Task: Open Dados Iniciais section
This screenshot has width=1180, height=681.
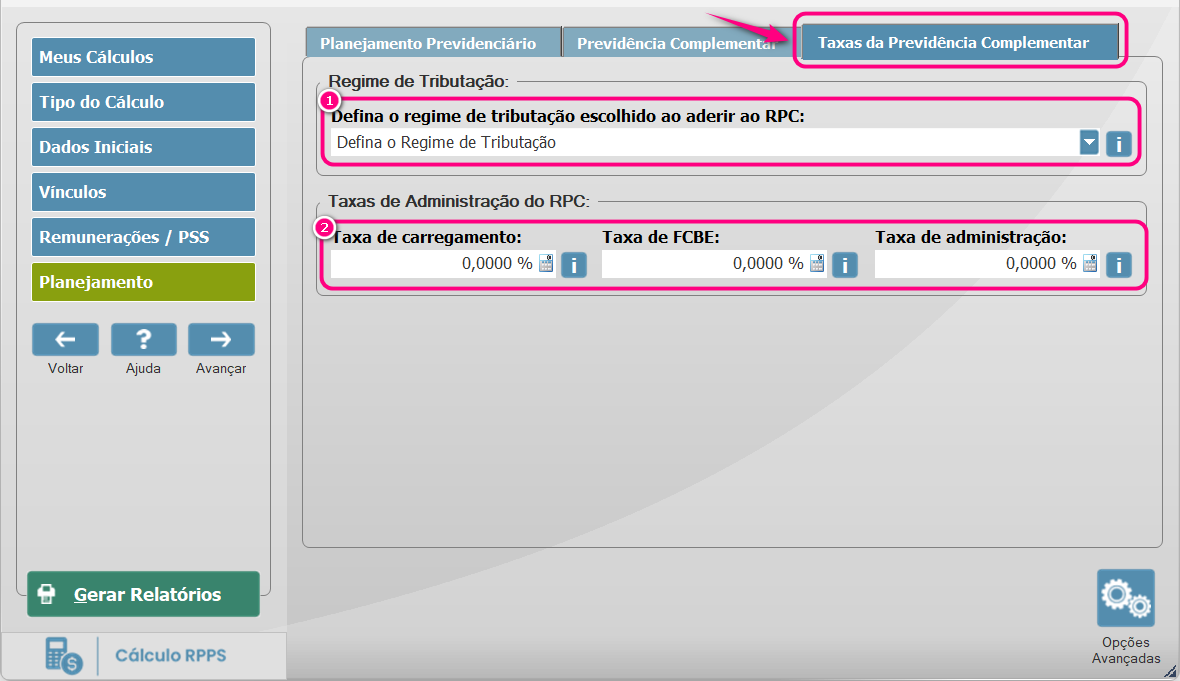Action: (143, 147)
